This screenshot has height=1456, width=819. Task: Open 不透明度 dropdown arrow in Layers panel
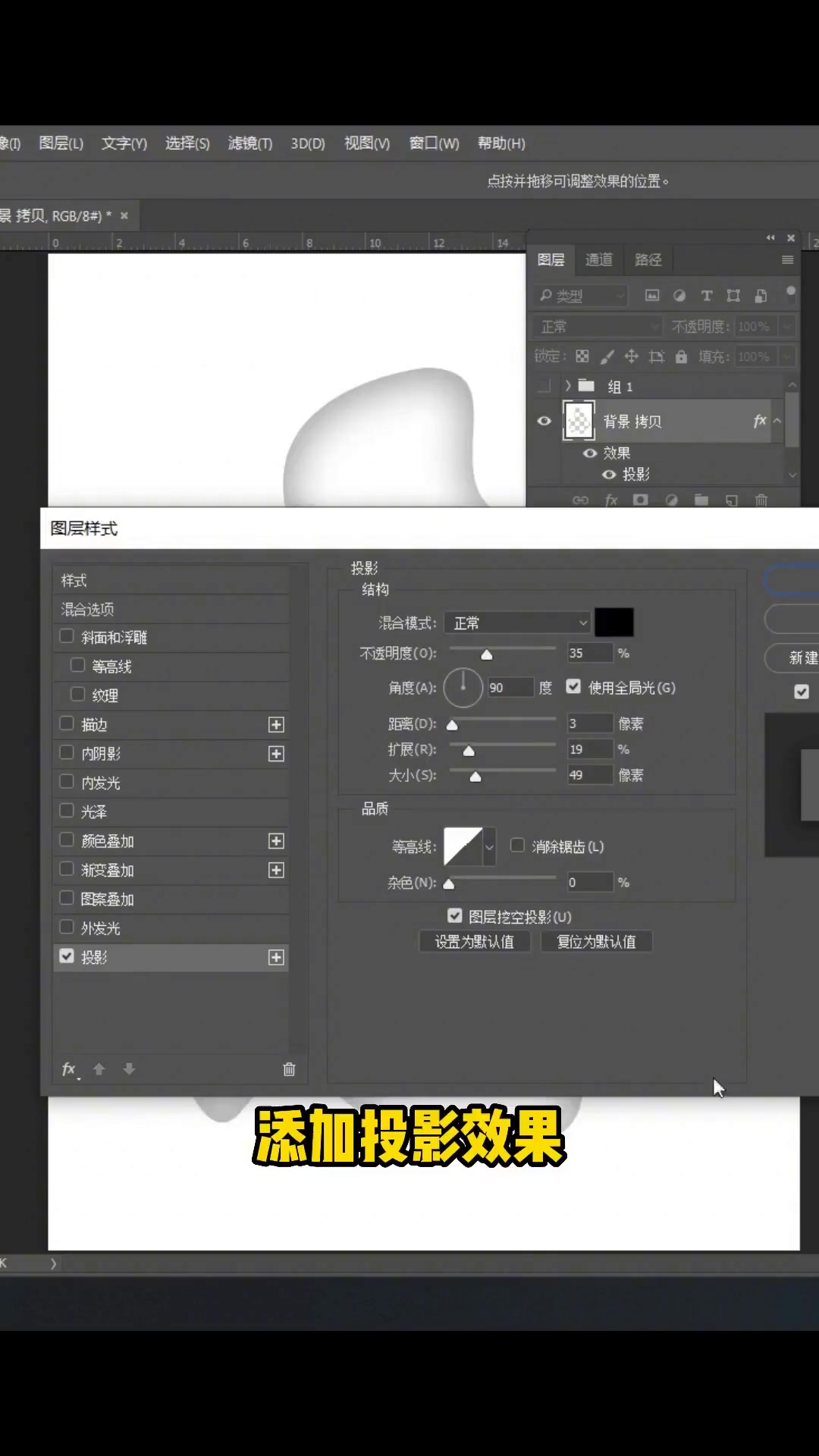[x=787, y=326]
